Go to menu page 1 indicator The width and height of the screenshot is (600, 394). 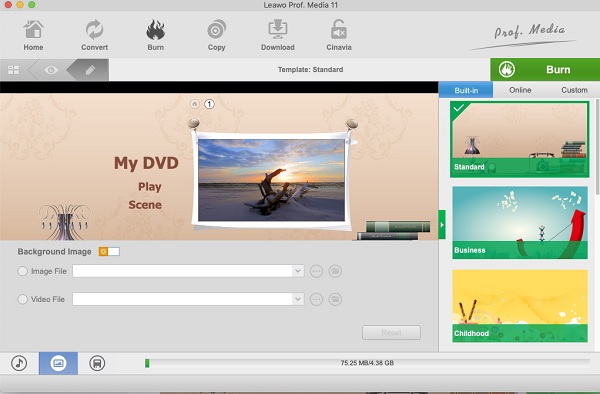click(209, 104)
